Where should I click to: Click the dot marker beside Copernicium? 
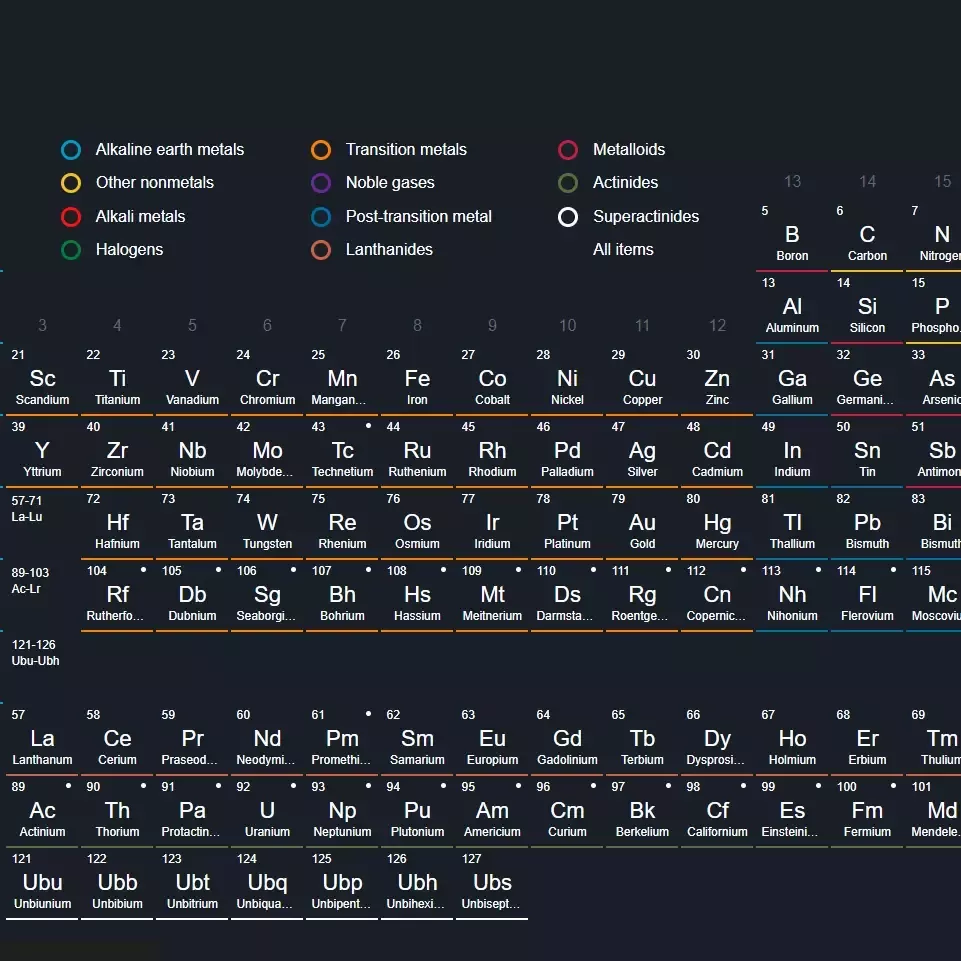click(742, 570)
